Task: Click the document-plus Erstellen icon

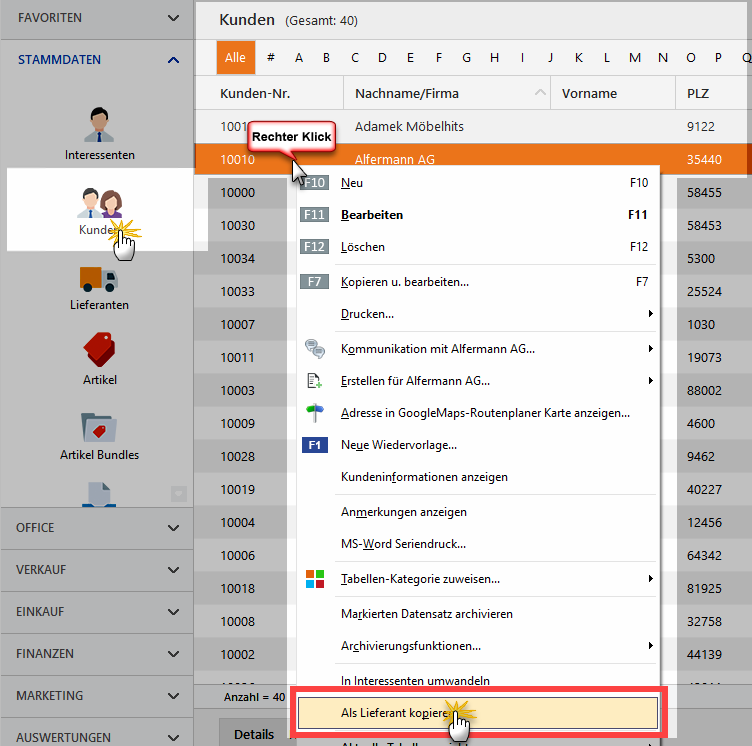Action: (315, 381)
